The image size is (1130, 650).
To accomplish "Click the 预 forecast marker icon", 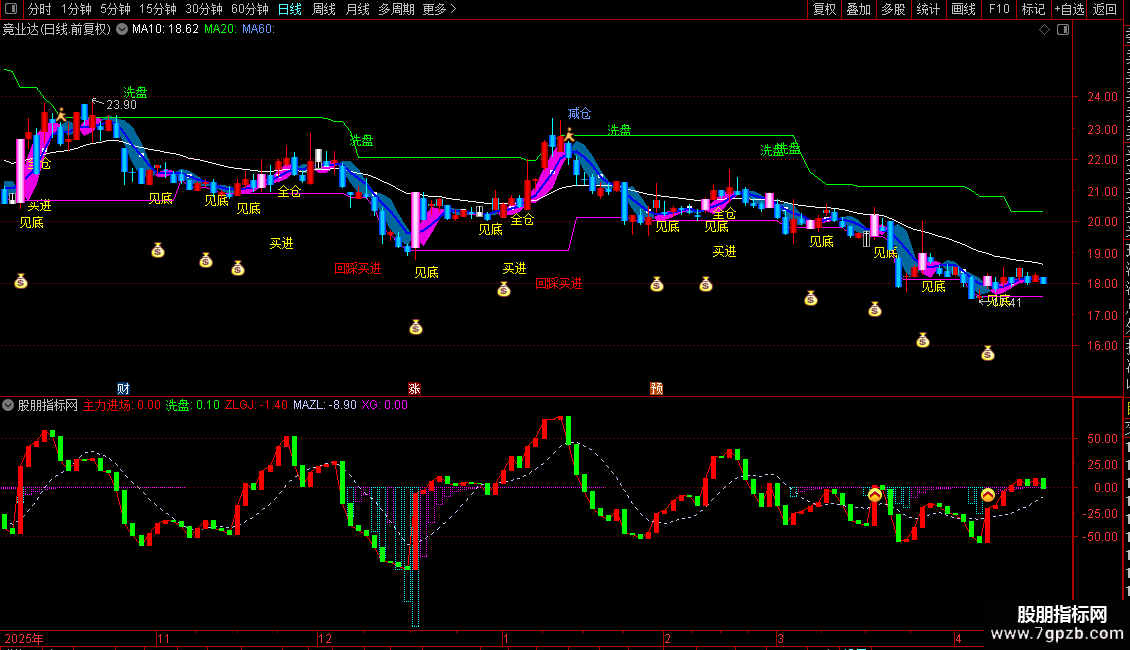I will 657,388.
